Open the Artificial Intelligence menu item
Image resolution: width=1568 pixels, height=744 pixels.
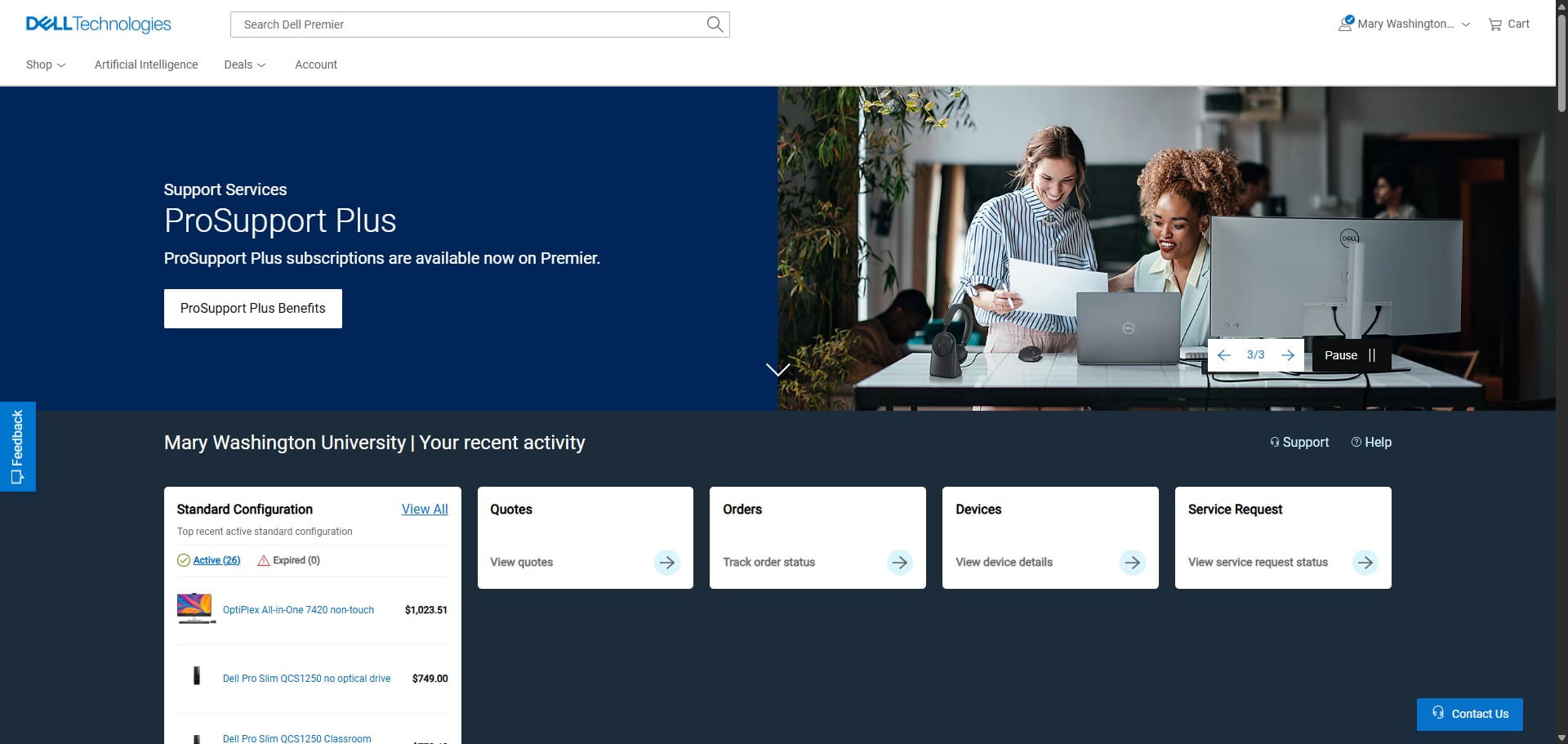[x=146, y=65]
